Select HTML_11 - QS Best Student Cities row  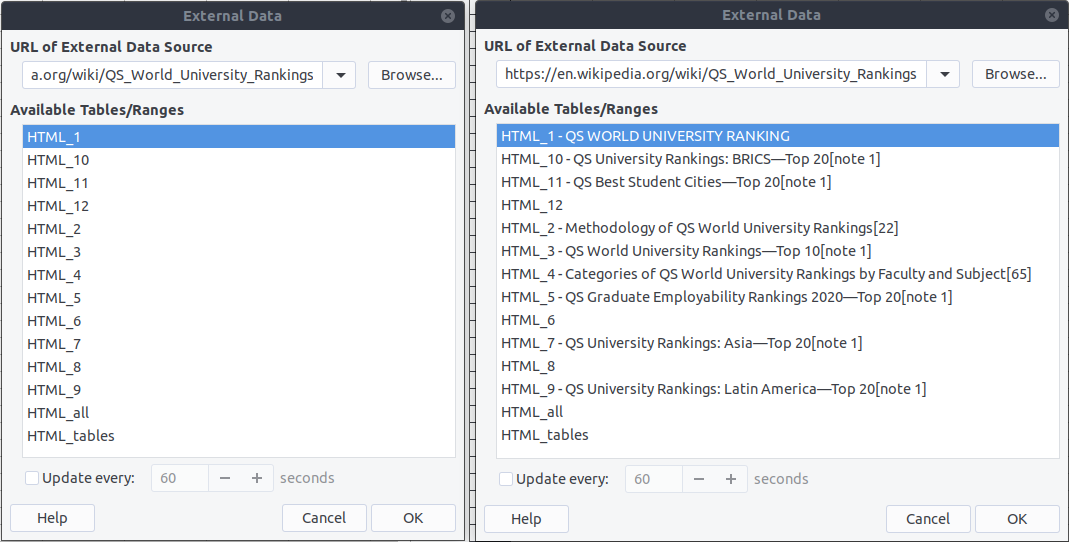[778, 182]
